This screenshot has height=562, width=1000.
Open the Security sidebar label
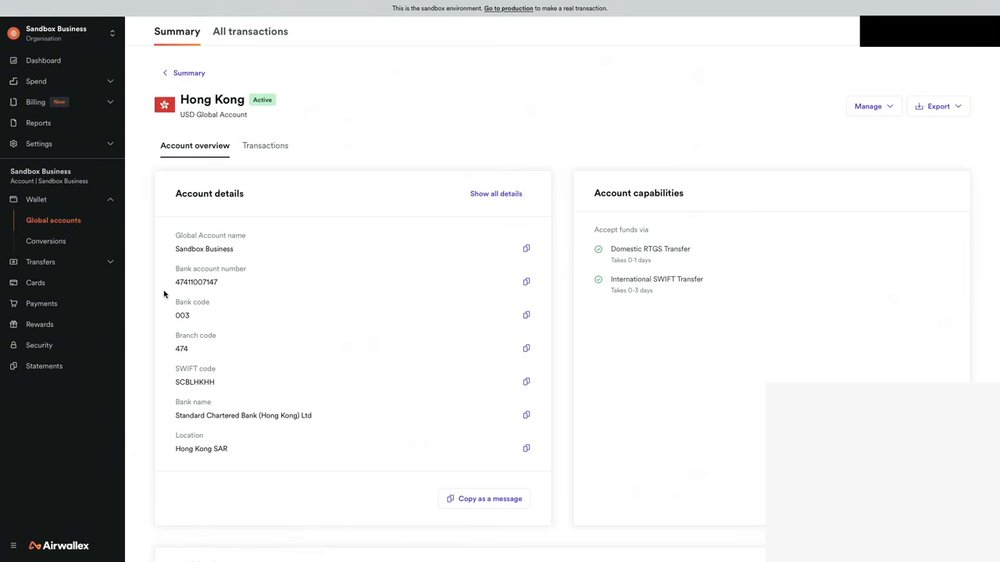pyautogui.click(x=39, y=345)
